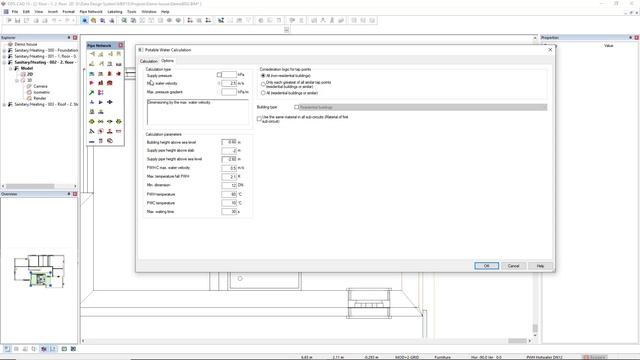Expand Sanitary/Heating - 000 - Foundation node
This screenshot has height=360, width=640.
[4, 50]
